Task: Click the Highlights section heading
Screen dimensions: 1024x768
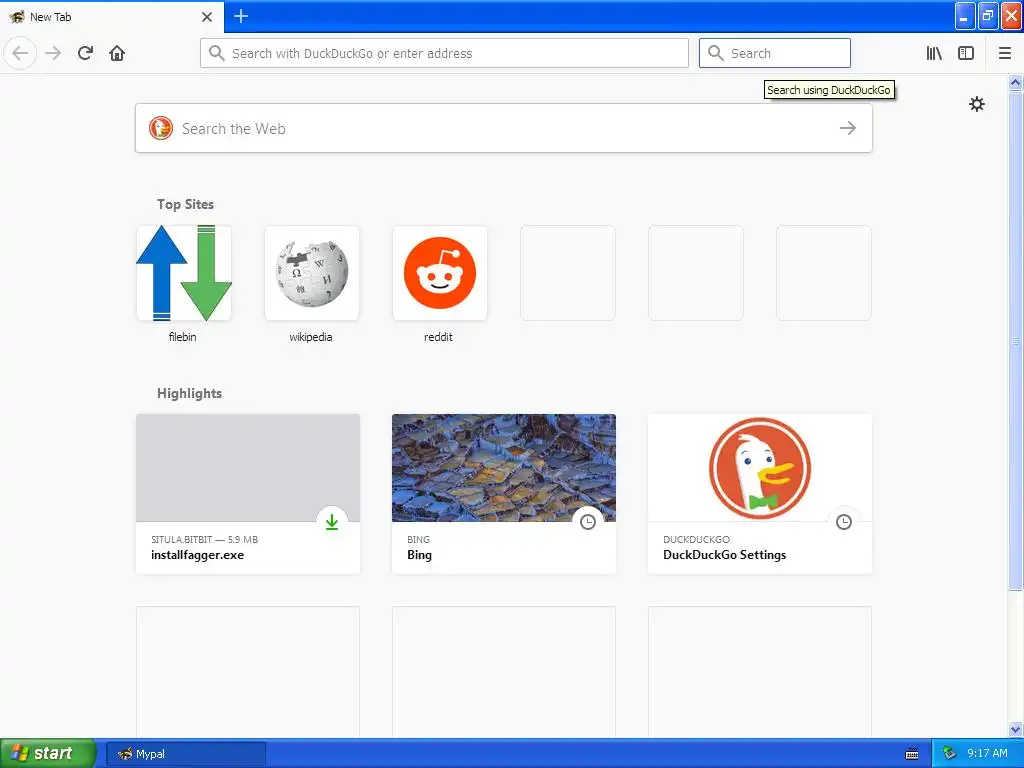Action: (189, 393)
